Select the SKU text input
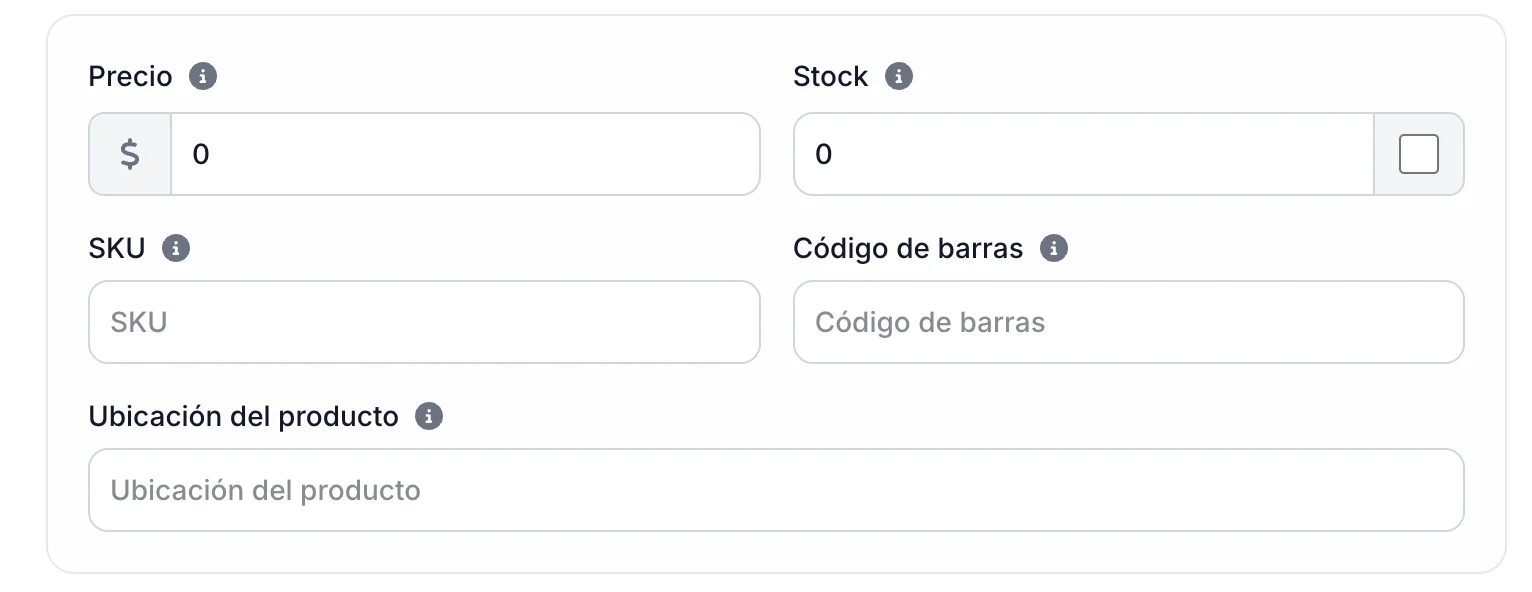 424,322
